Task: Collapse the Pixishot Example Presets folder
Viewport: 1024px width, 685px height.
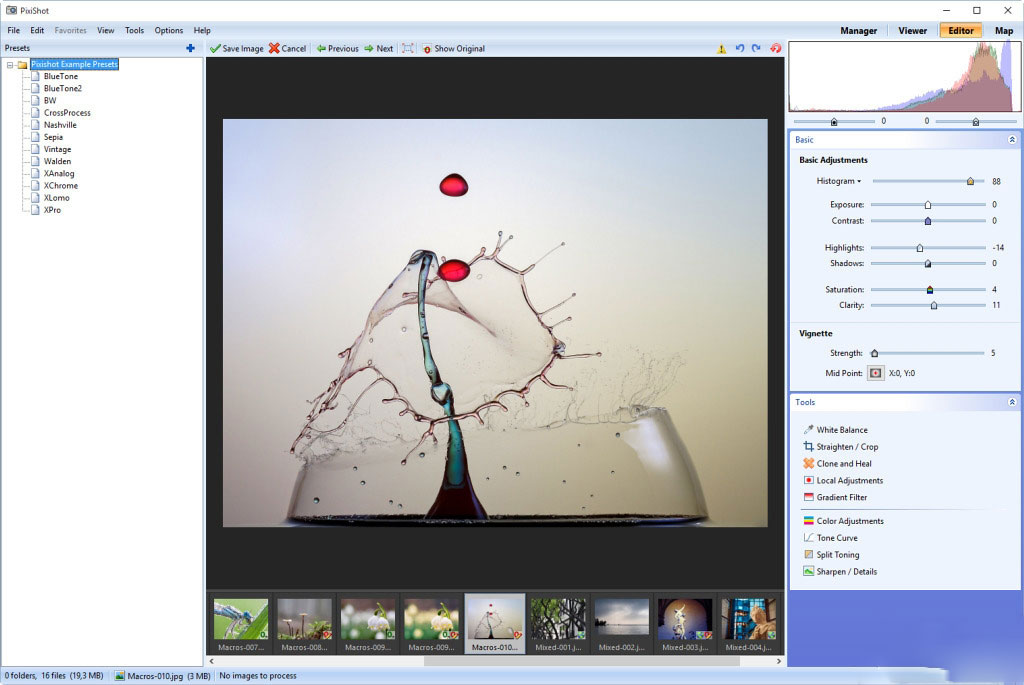Action: click(x=10, y=65)
